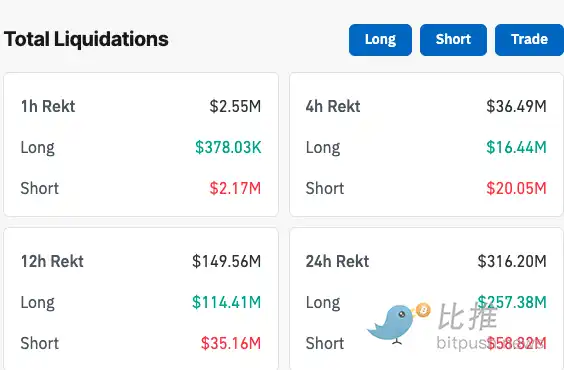The image size is (564, 370).
Task: Select the 12h Long value $114.41M
Action: [227, 302]
